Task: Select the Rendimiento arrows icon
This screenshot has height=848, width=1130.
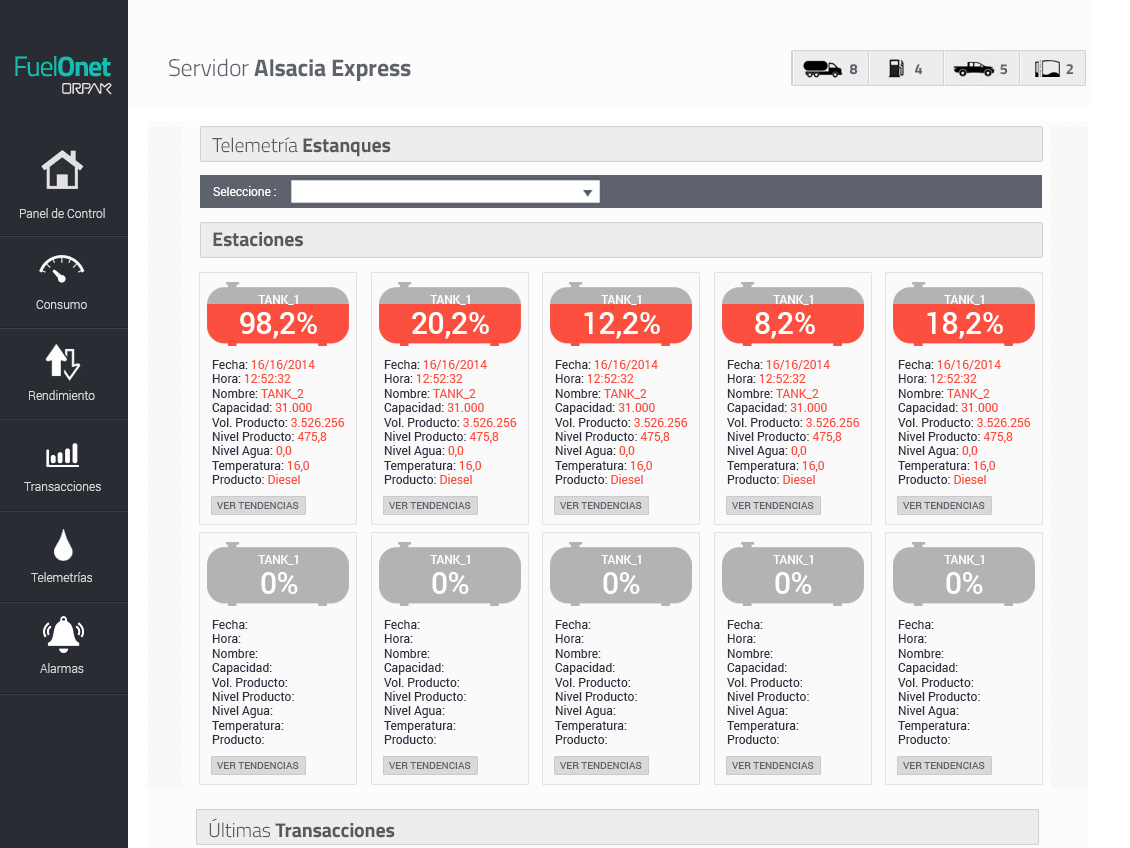Action: pyautogui.click(x=62, y=361)
